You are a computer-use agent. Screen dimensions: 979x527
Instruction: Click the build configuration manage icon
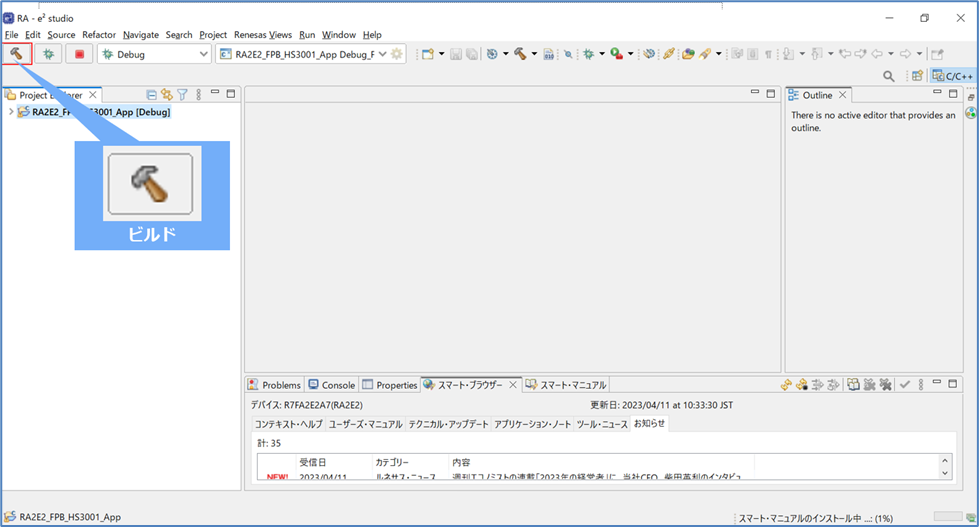click(492, 54)
